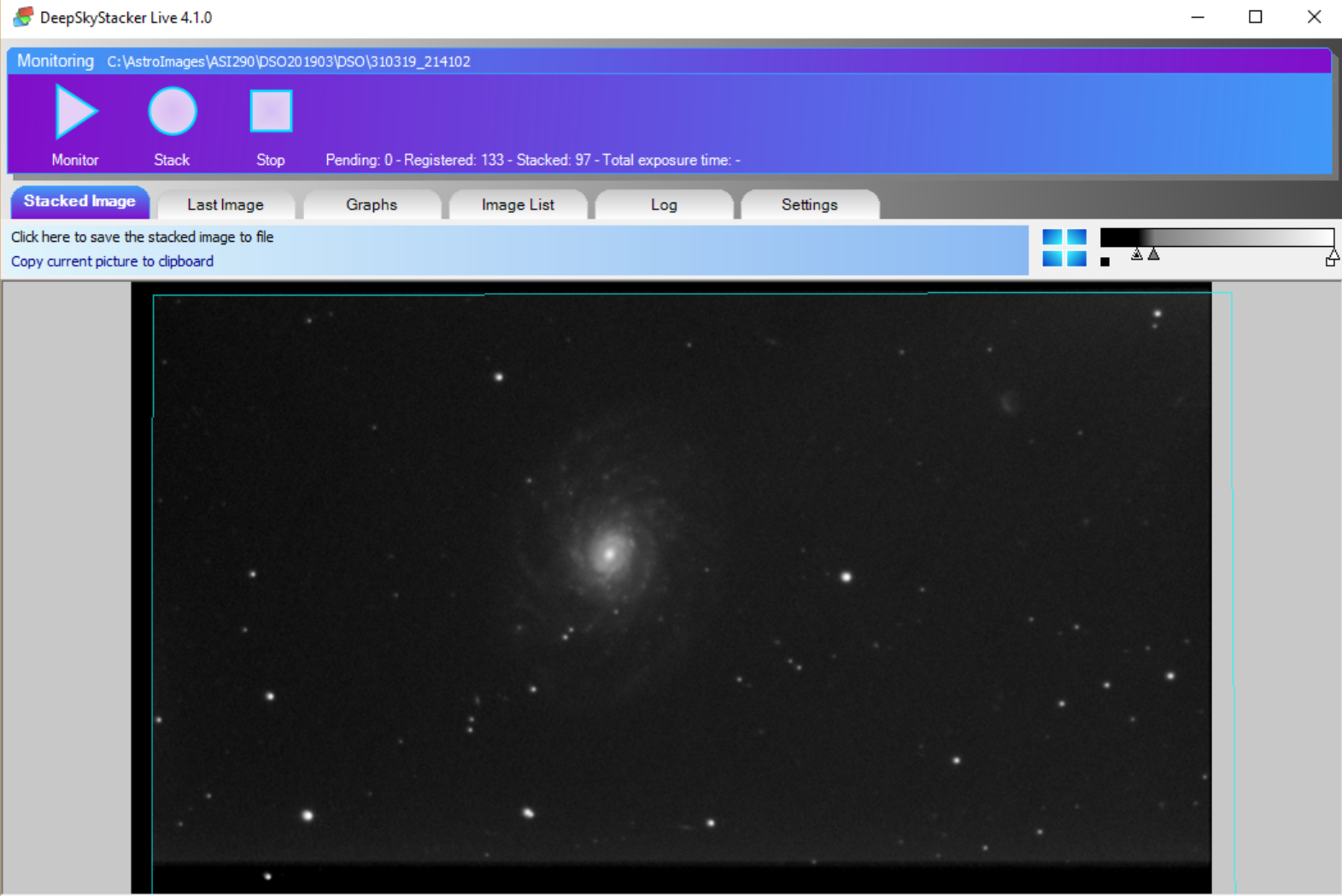Switch to the Last Image tab
The image size is (1342, 896).
pos(226,205)
